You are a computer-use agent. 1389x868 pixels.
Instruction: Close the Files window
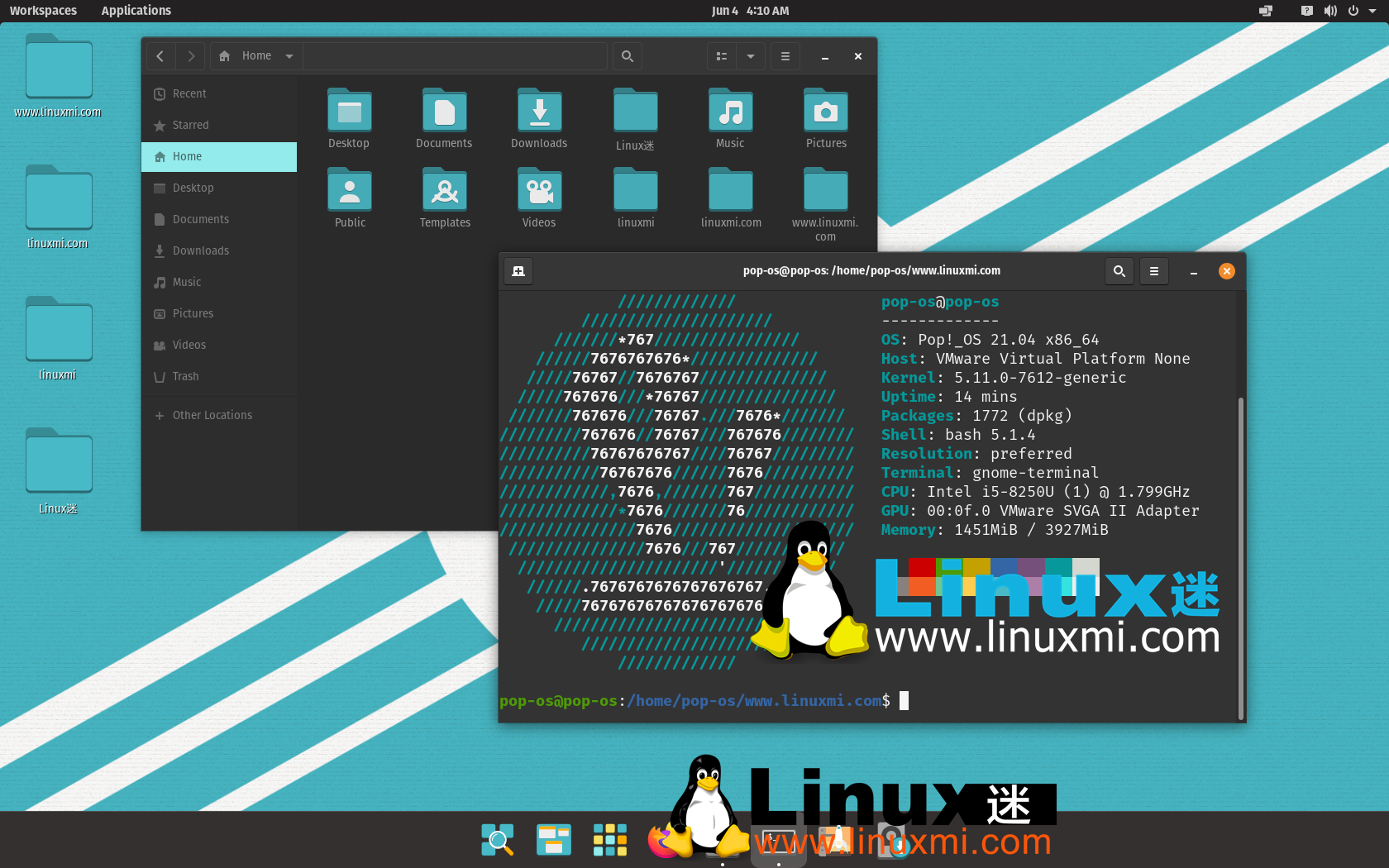(x=858, y=56)
